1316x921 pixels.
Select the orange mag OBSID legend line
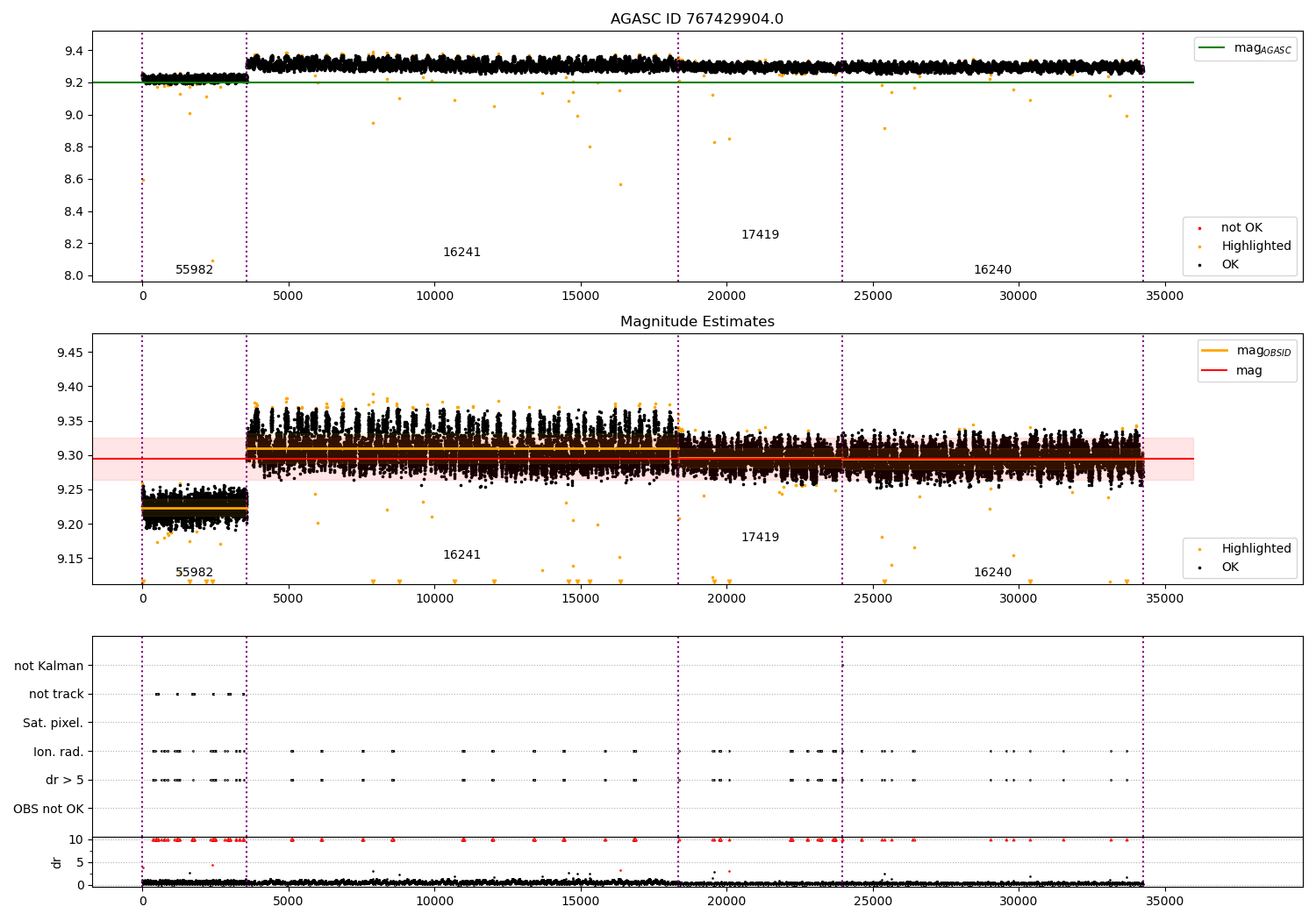pyautogui.click(x=1214, y=351)
